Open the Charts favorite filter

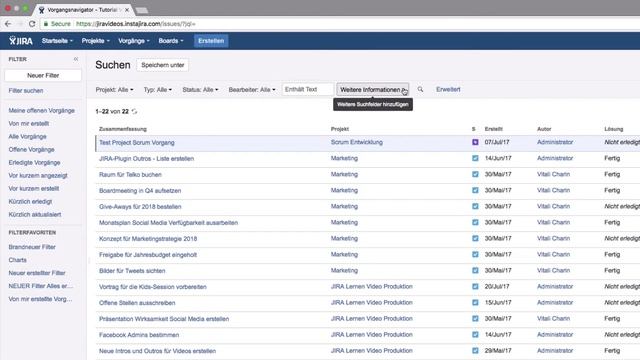click(18, 260)
